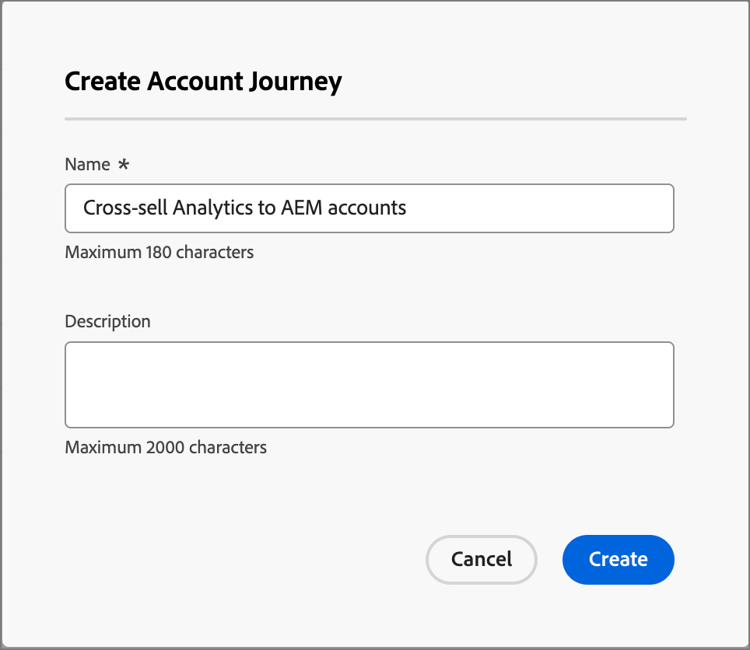Image resolution: width=750 pixels, height=650 pixels.
Task: Click the "Maximum 180 characters" helper text
Action: click(x=159, y=252)
